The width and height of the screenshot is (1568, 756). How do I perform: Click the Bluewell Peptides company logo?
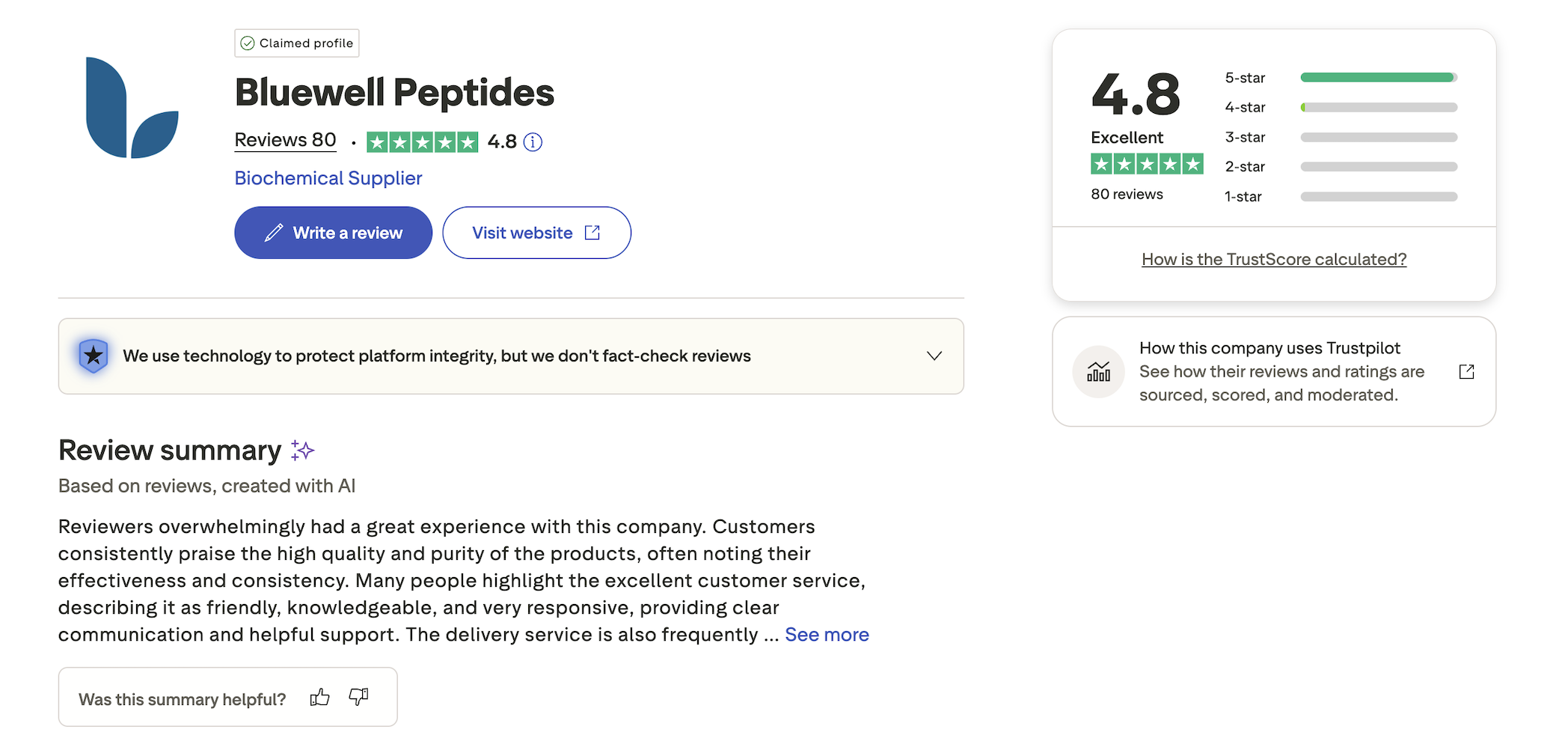(x=133, y=109)
